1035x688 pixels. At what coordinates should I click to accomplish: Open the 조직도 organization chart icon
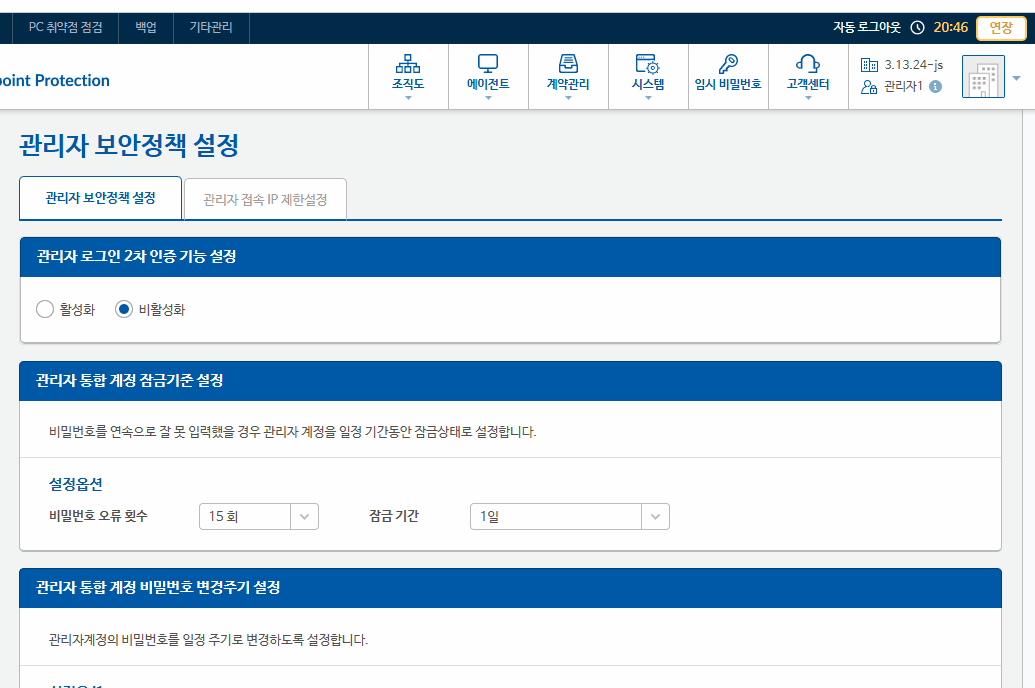[x=408, y=65]
